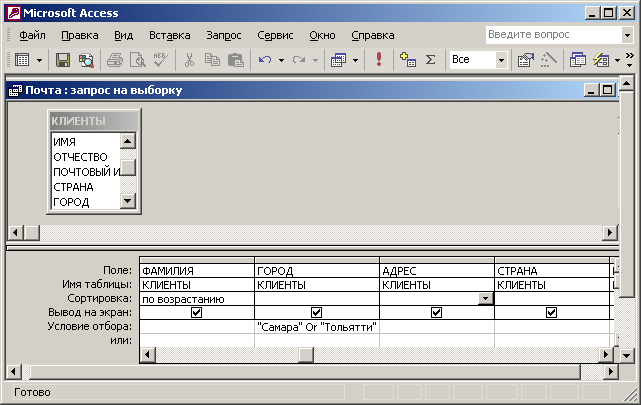Open the Файл menu

(x=32, y=36)
